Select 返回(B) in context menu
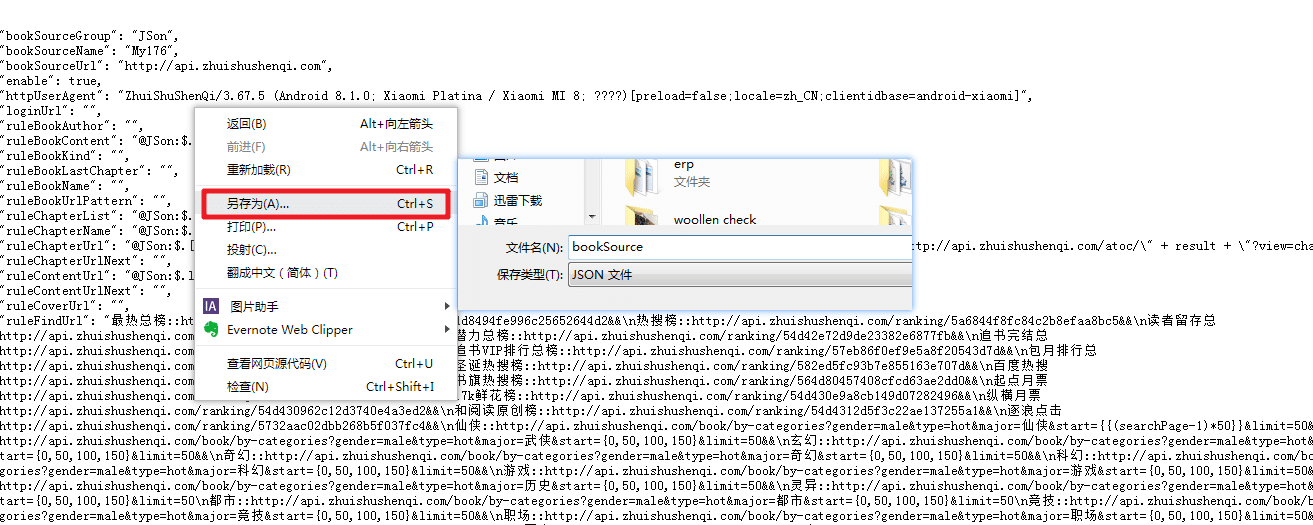This screenshot has width=1313, height=525. (246, 124)
